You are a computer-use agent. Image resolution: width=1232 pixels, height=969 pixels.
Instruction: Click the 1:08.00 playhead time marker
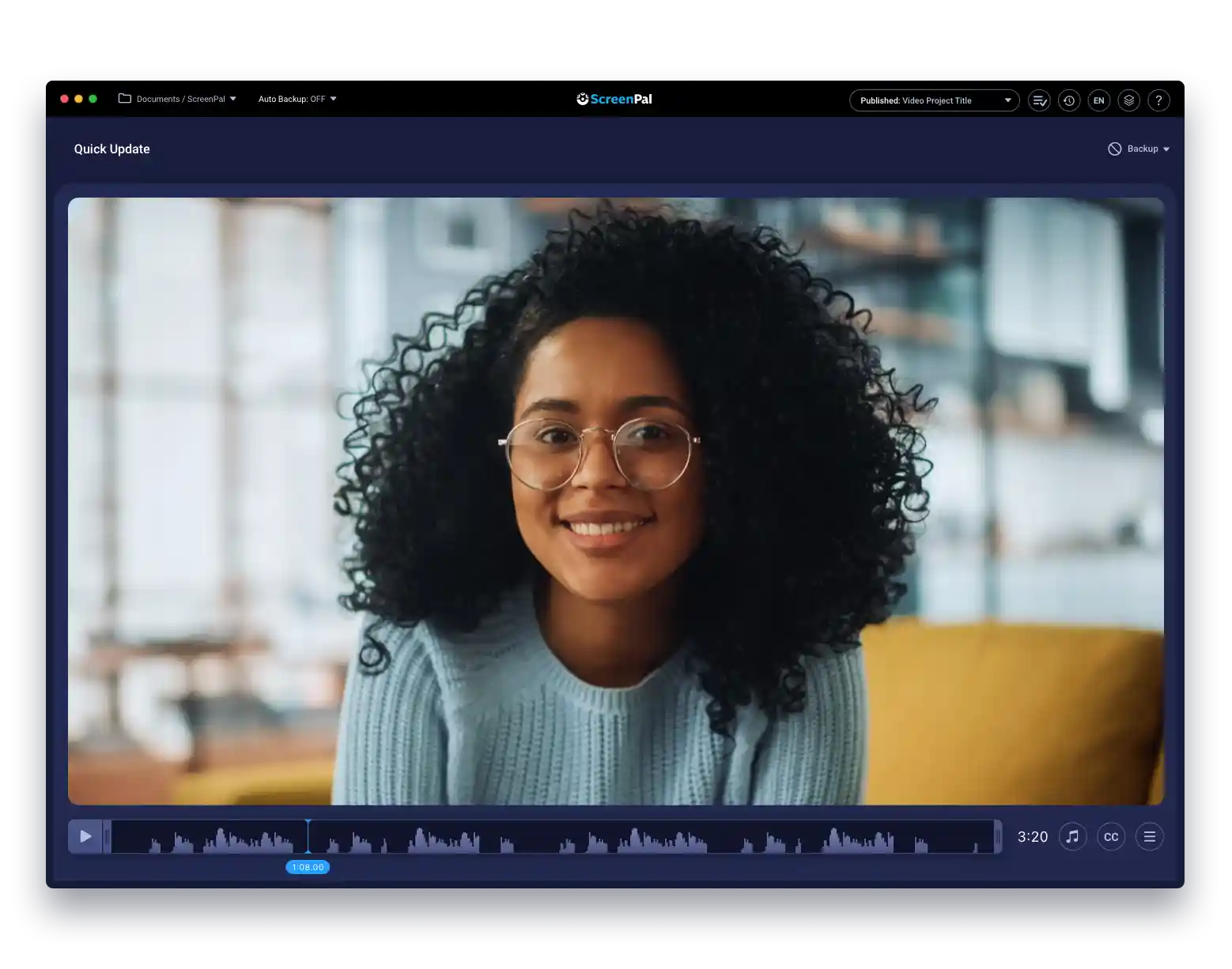click(308, 867)
